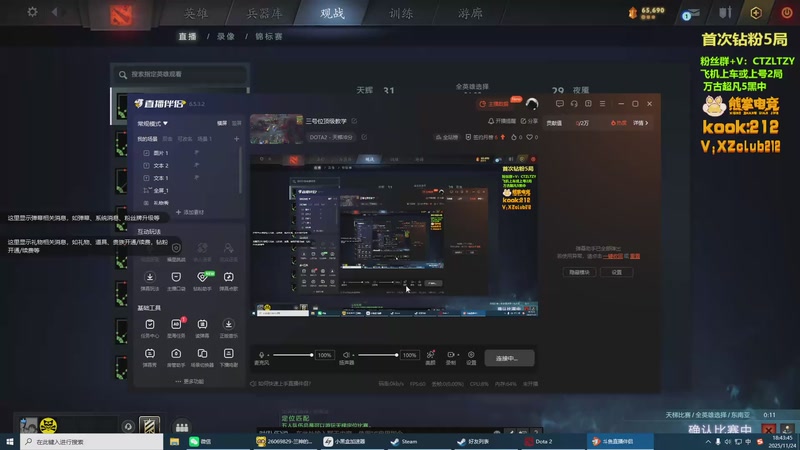Open 主播数据 streamer data button
This screenshot has height=450, width=800.
[495, 104]
